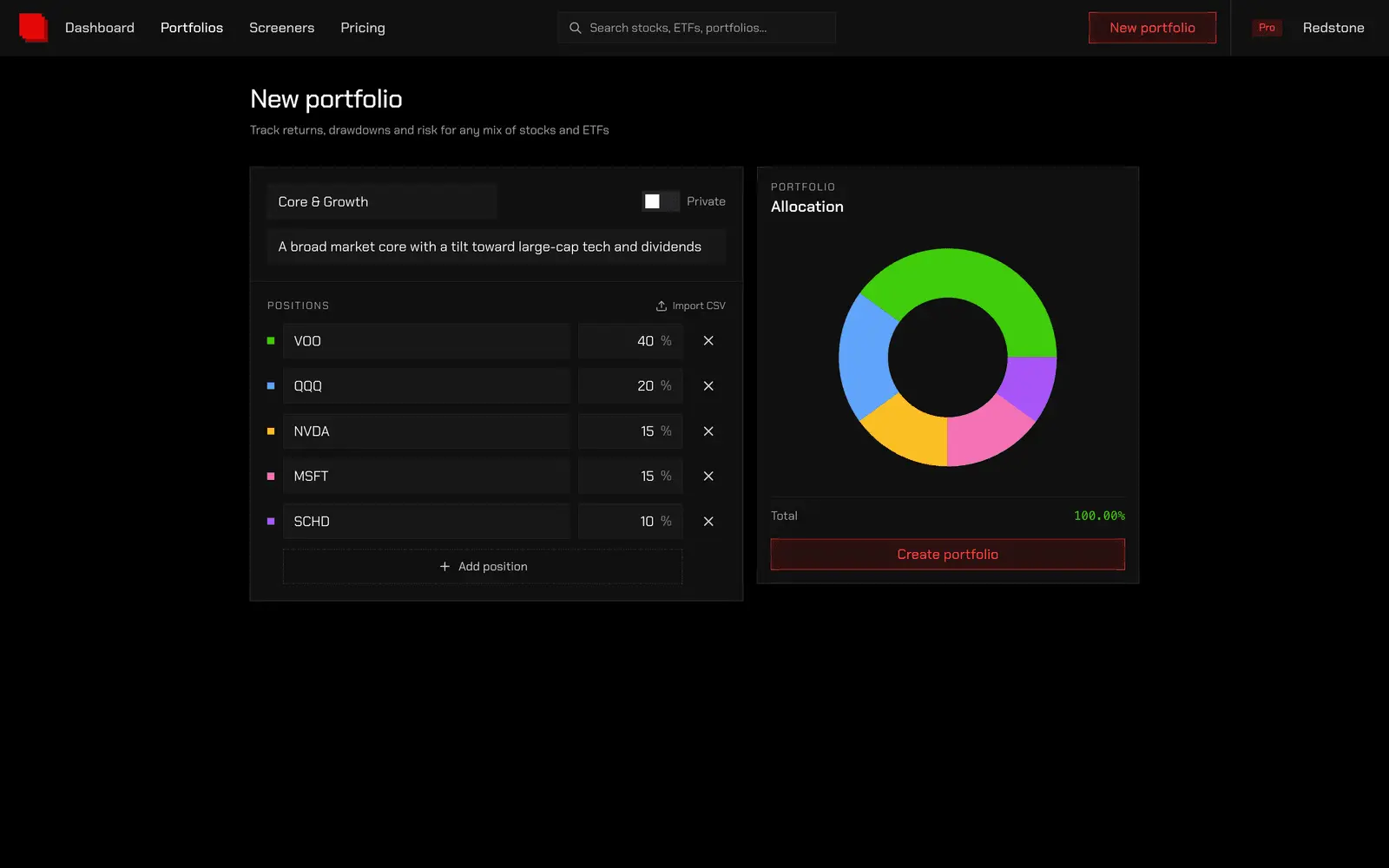Click the QQQ ticker input
Screen dimensions: 1389x868
pos(426,386)
